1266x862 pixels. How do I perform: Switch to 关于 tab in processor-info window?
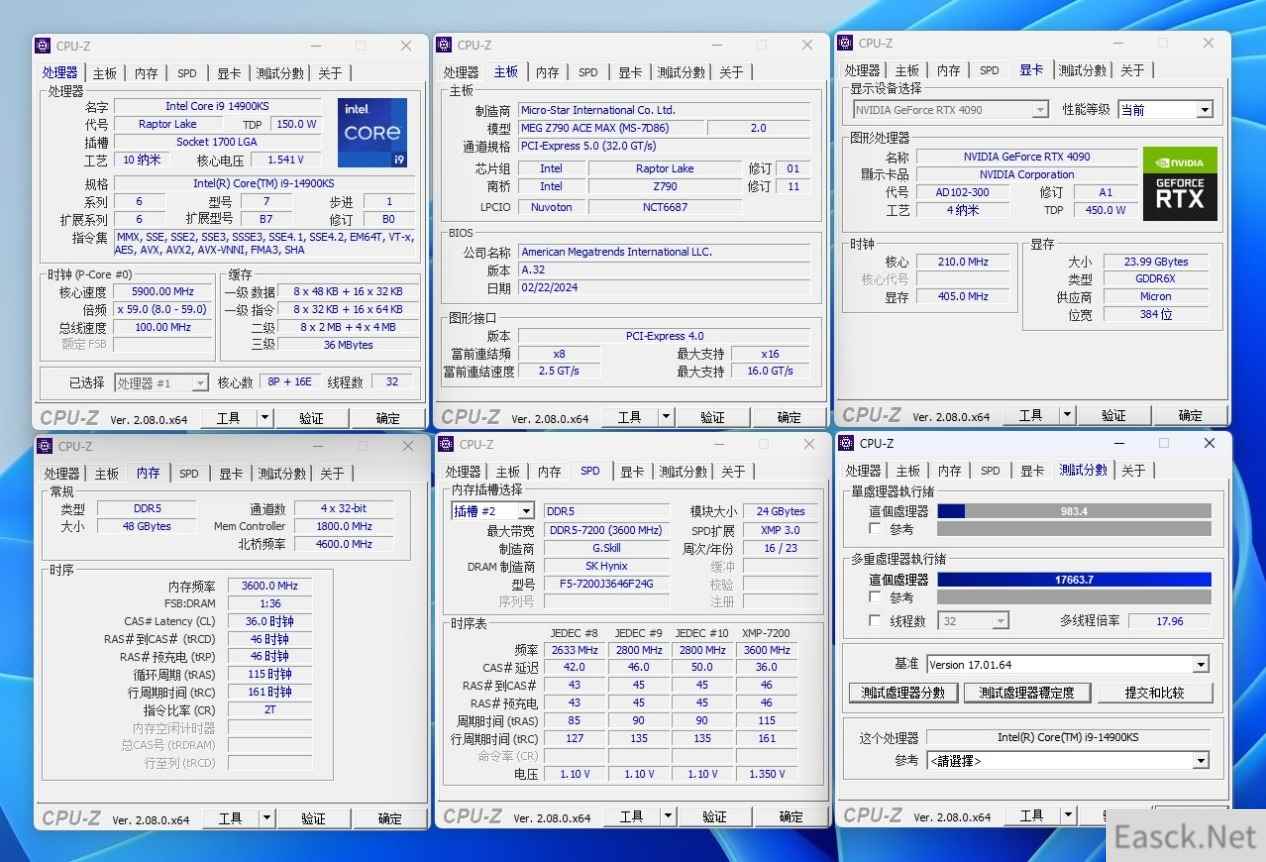pos(330,74)
